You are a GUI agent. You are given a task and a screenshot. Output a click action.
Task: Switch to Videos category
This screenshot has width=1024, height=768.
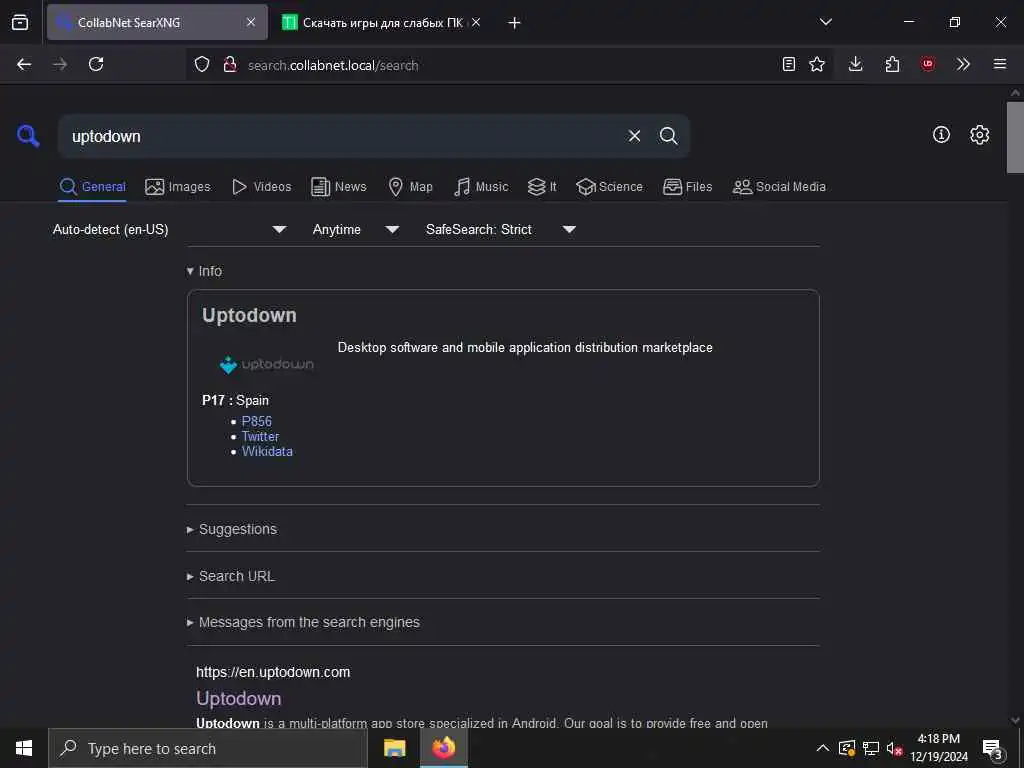pyautogui.click(x=261, y=187)
